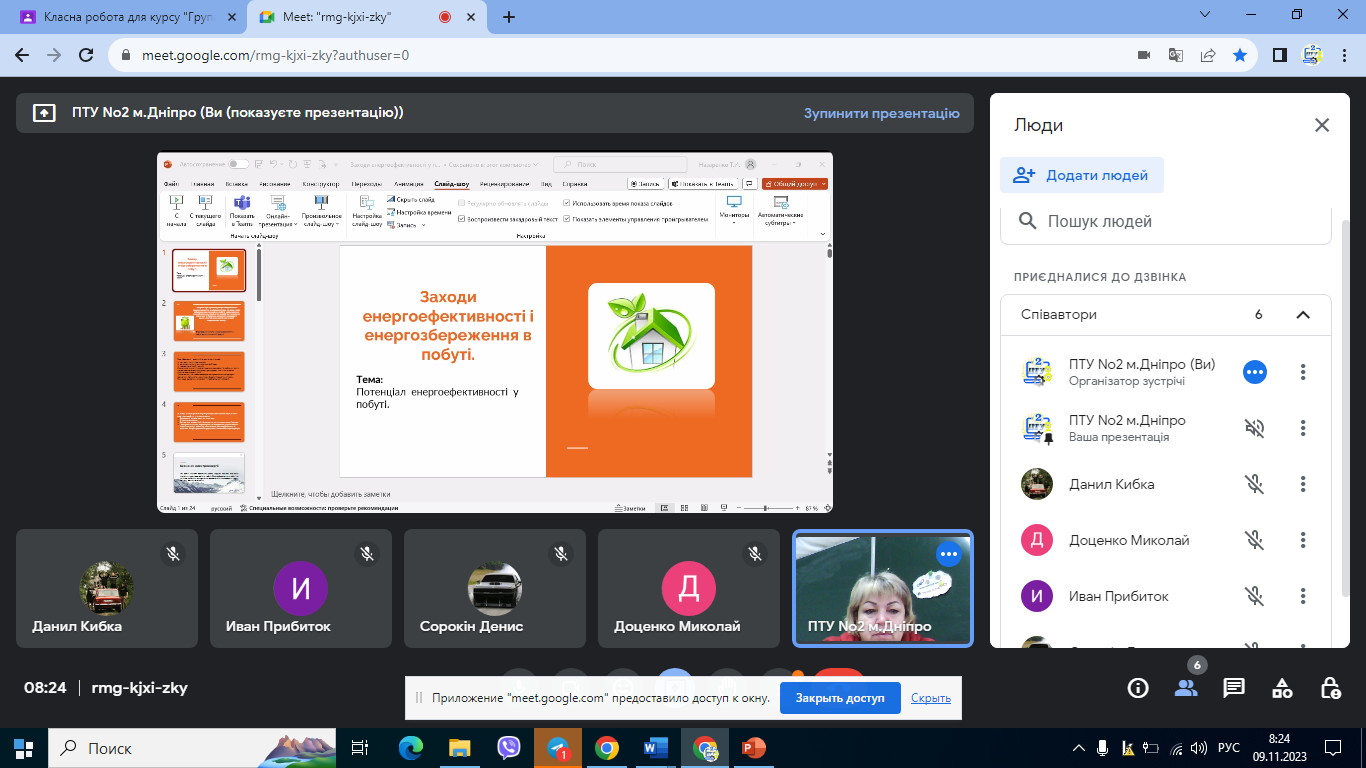Viewport: 1366px width, 768px height.
Task: Click Настройка времени in ribbon
Action: pyautogui.click(x=419, y=212)
